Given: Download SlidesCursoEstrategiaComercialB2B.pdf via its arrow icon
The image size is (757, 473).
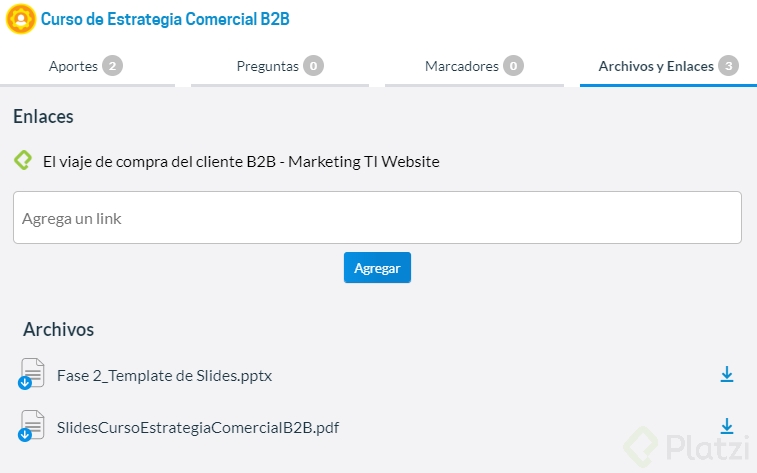Looking at the screenshot, I should 727,427.
